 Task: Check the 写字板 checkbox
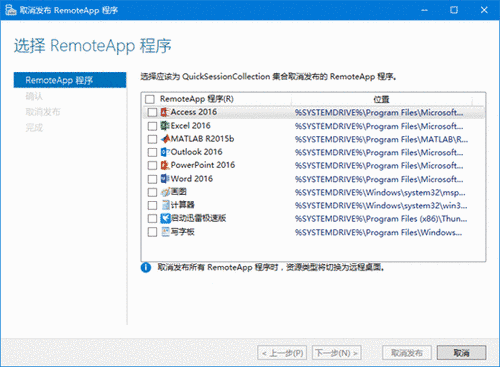coord(152,232)
